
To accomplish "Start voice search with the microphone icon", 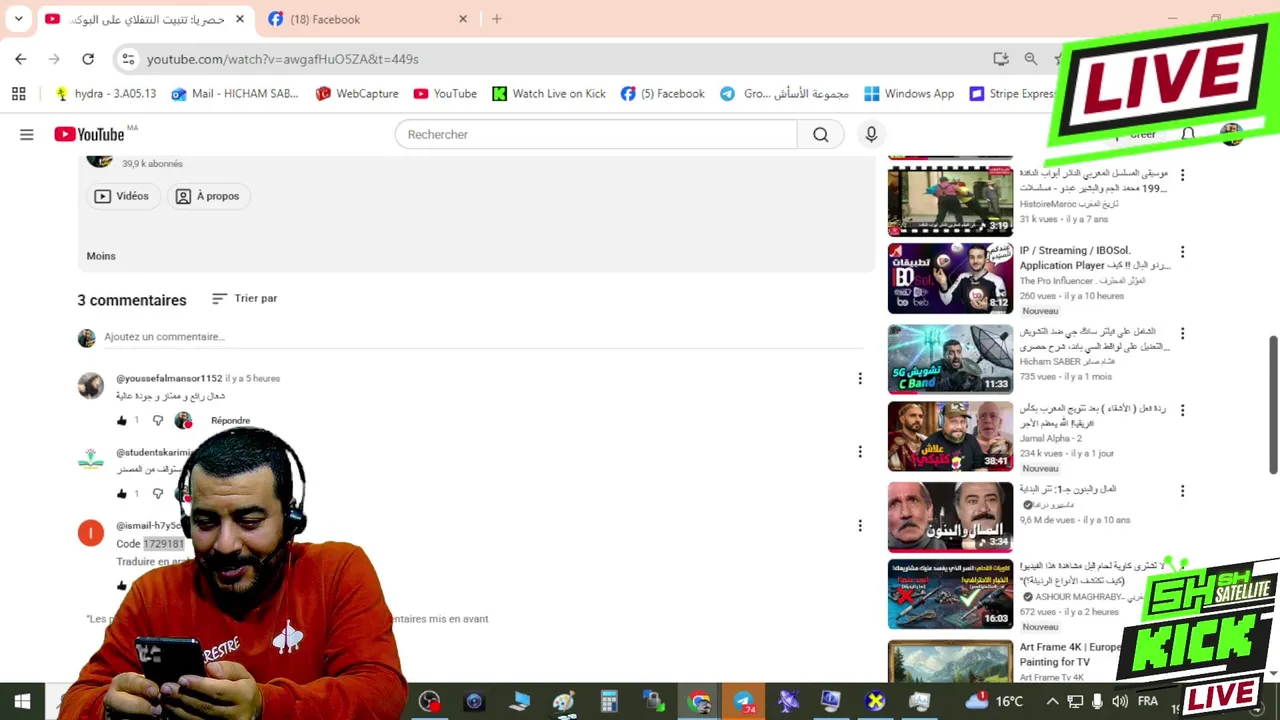I will pos(871,134).
